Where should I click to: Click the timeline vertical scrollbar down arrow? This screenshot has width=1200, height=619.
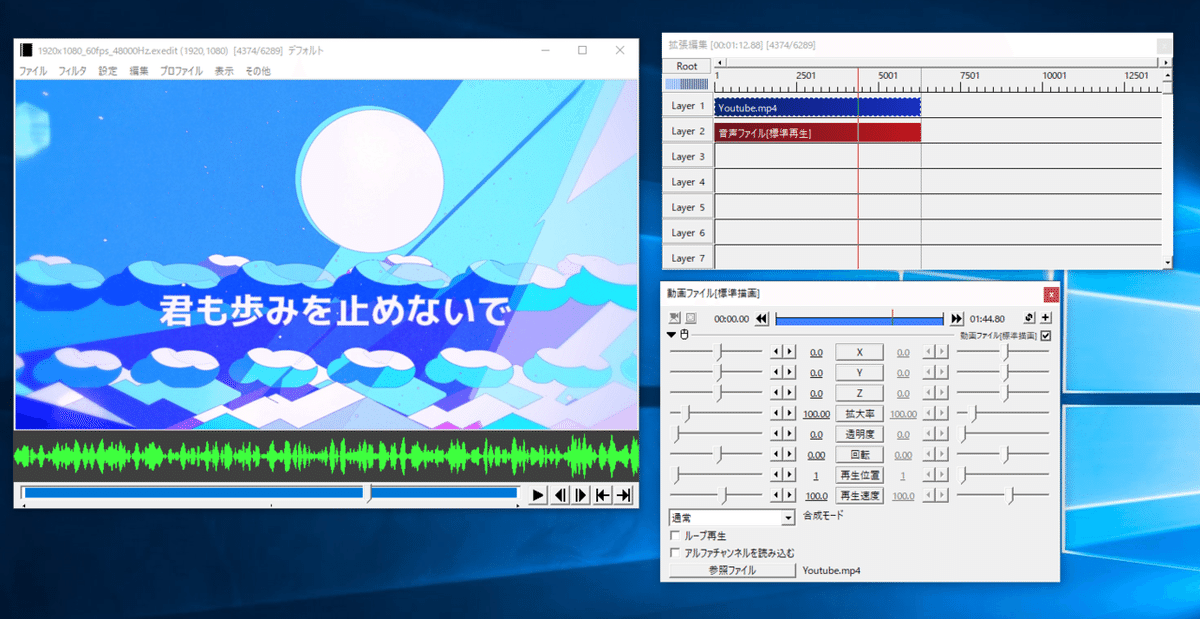click(1167, 262)
